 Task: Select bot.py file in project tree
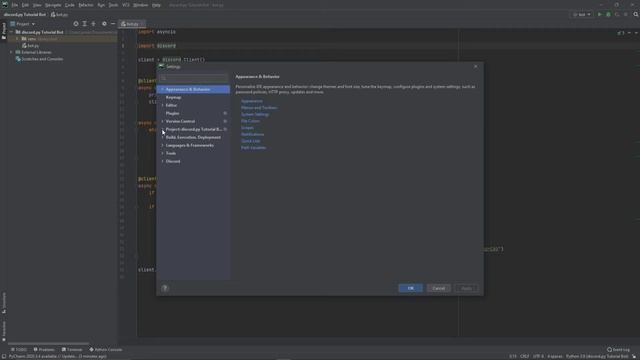pos(31,46)
